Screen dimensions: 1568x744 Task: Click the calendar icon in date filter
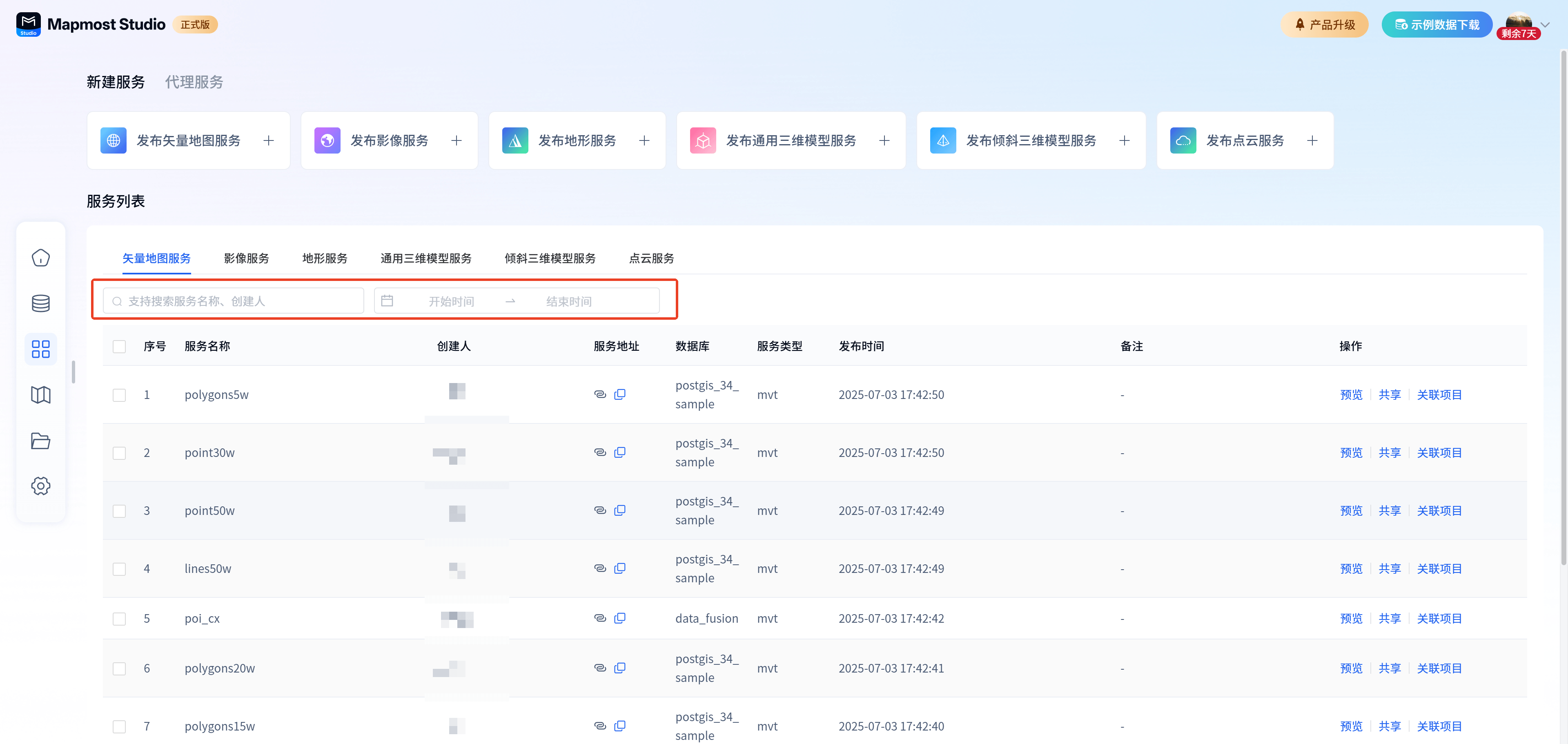click(x=387, y=301)
